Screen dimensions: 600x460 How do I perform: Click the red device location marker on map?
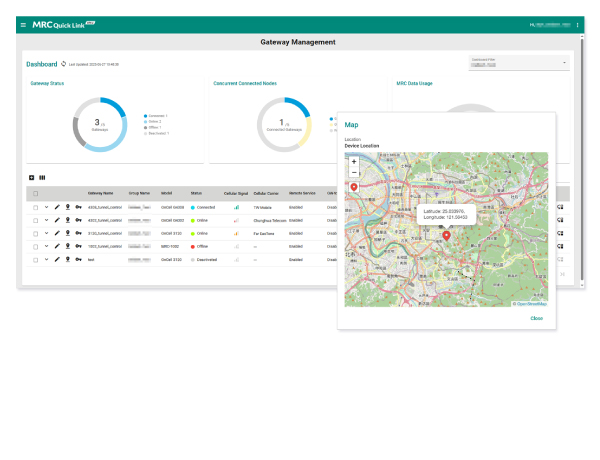click(x=446, y=234)
